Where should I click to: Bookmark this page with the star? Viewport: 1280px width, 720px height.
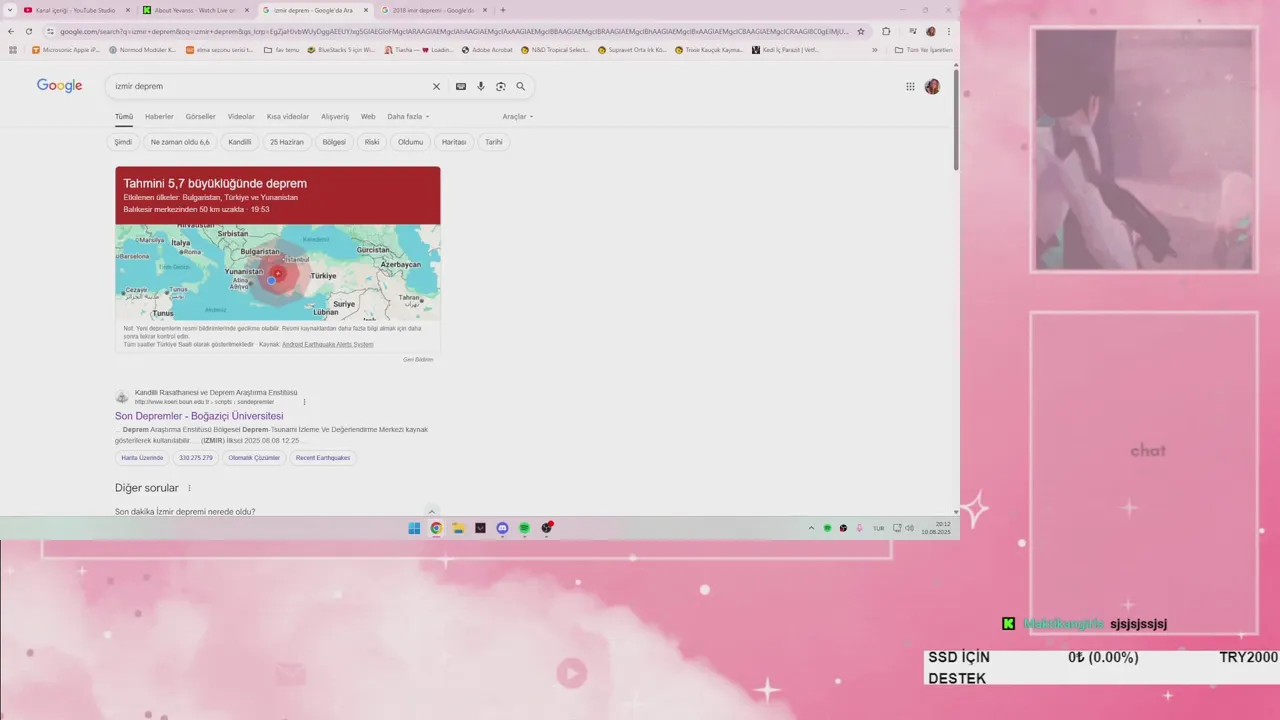[861, 31]
